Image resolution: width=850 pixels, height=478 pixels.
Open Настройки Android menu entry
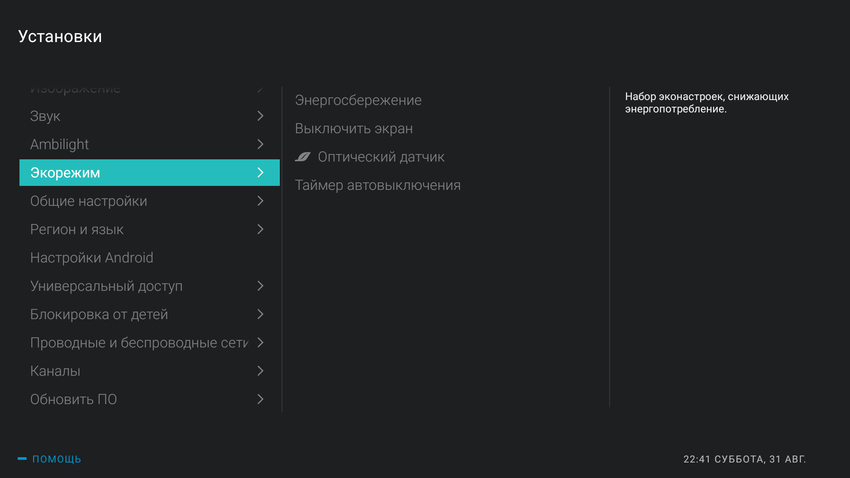(x=92, y=258)
